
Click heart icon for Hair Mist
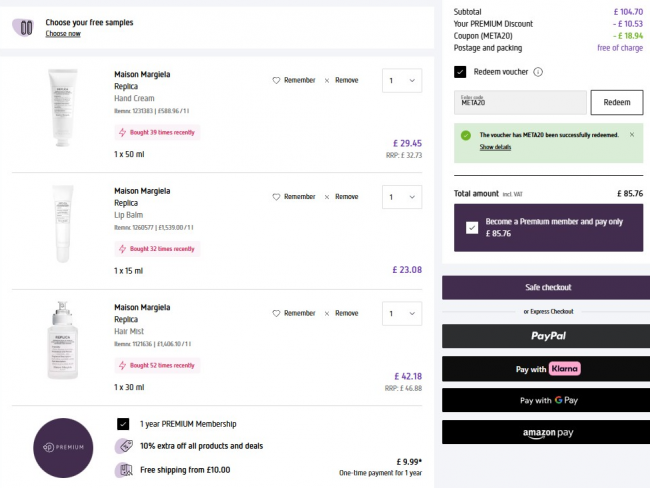tap(277, 313)
